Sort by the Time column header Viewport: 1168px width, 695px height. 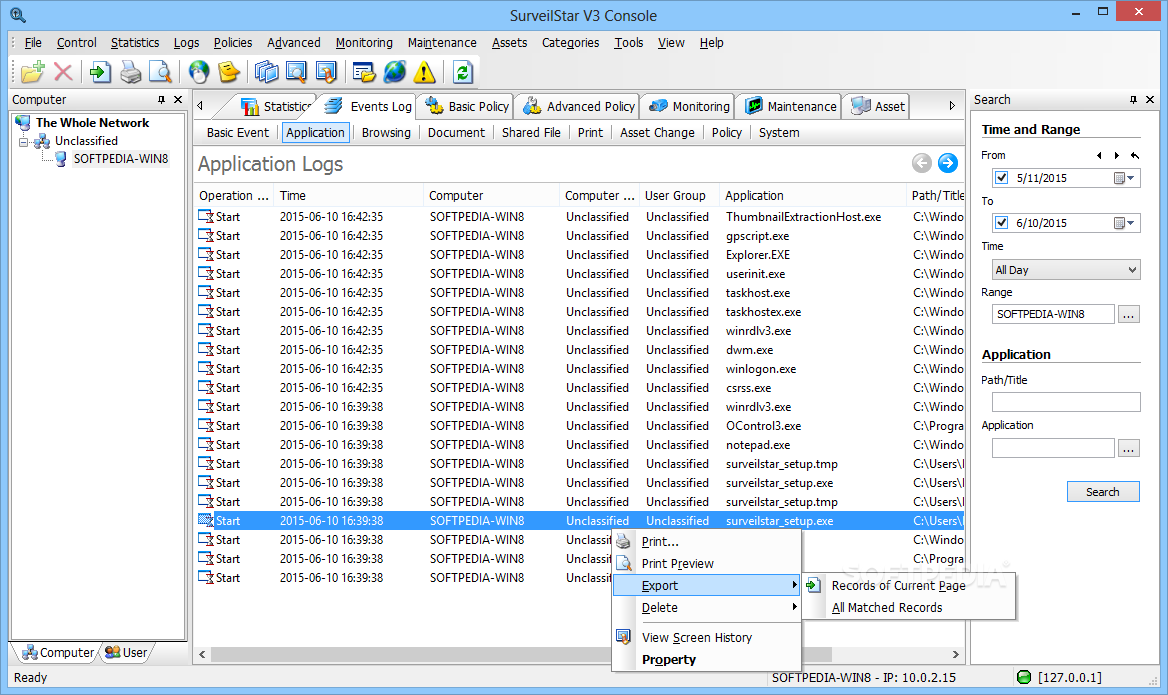click(x=349, y=195)
